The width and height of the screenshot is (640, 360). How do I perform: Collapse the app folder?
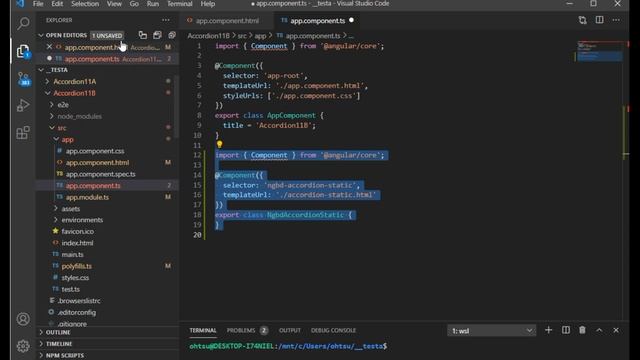pyautogui.click(x=67, y=139)
